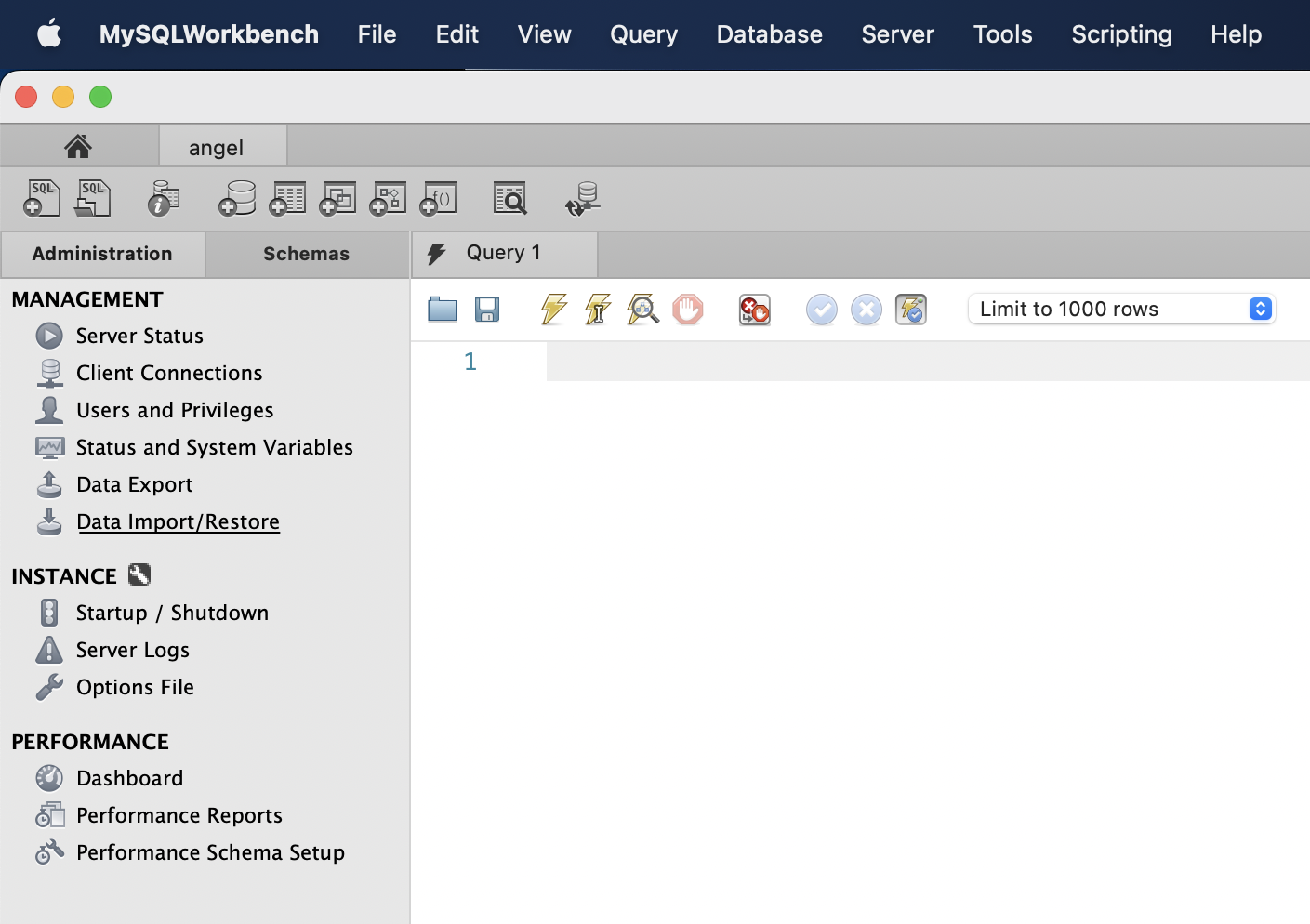Run Explain plan magnifier icon
This screenshot has width=1310, height=924.
(x=642, y=310)
